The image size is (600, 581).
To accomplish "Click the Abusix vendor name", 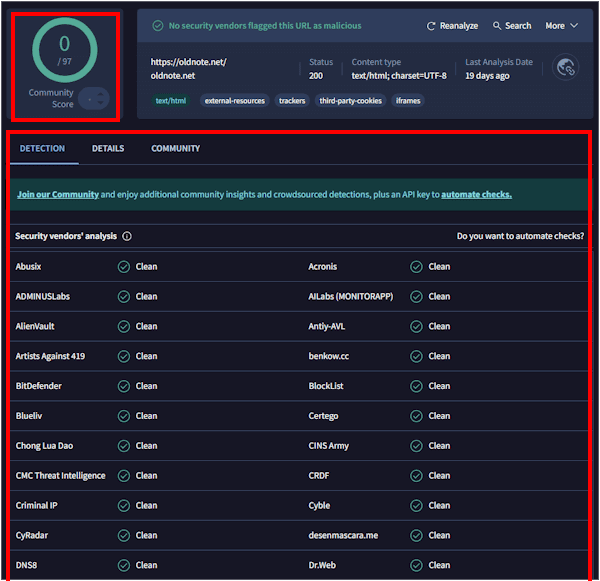I will click(28, 267).
